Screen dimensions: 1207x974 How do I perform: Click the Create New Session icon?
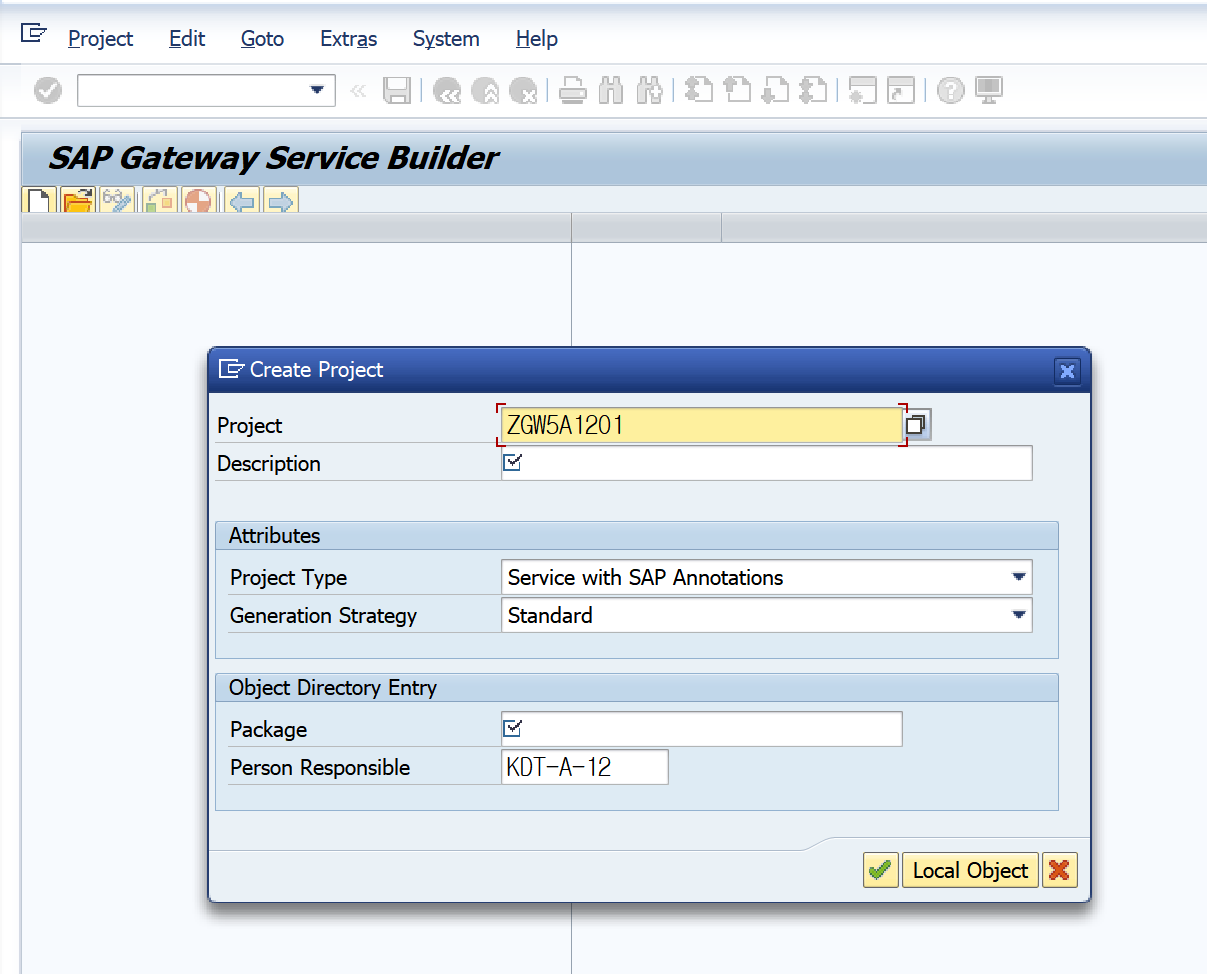[x=862, y=91]
